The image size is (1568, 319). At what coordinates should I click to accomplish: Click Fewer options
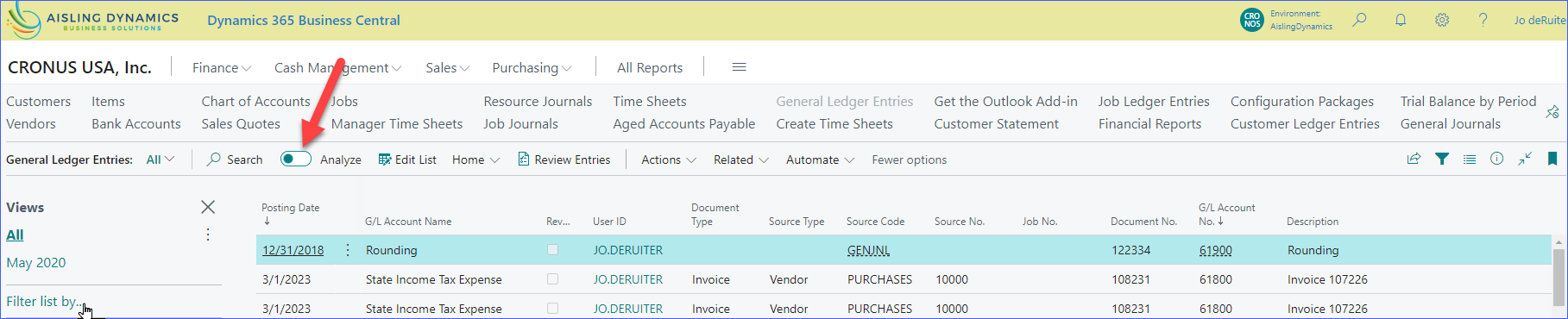[x=909, y=159]
